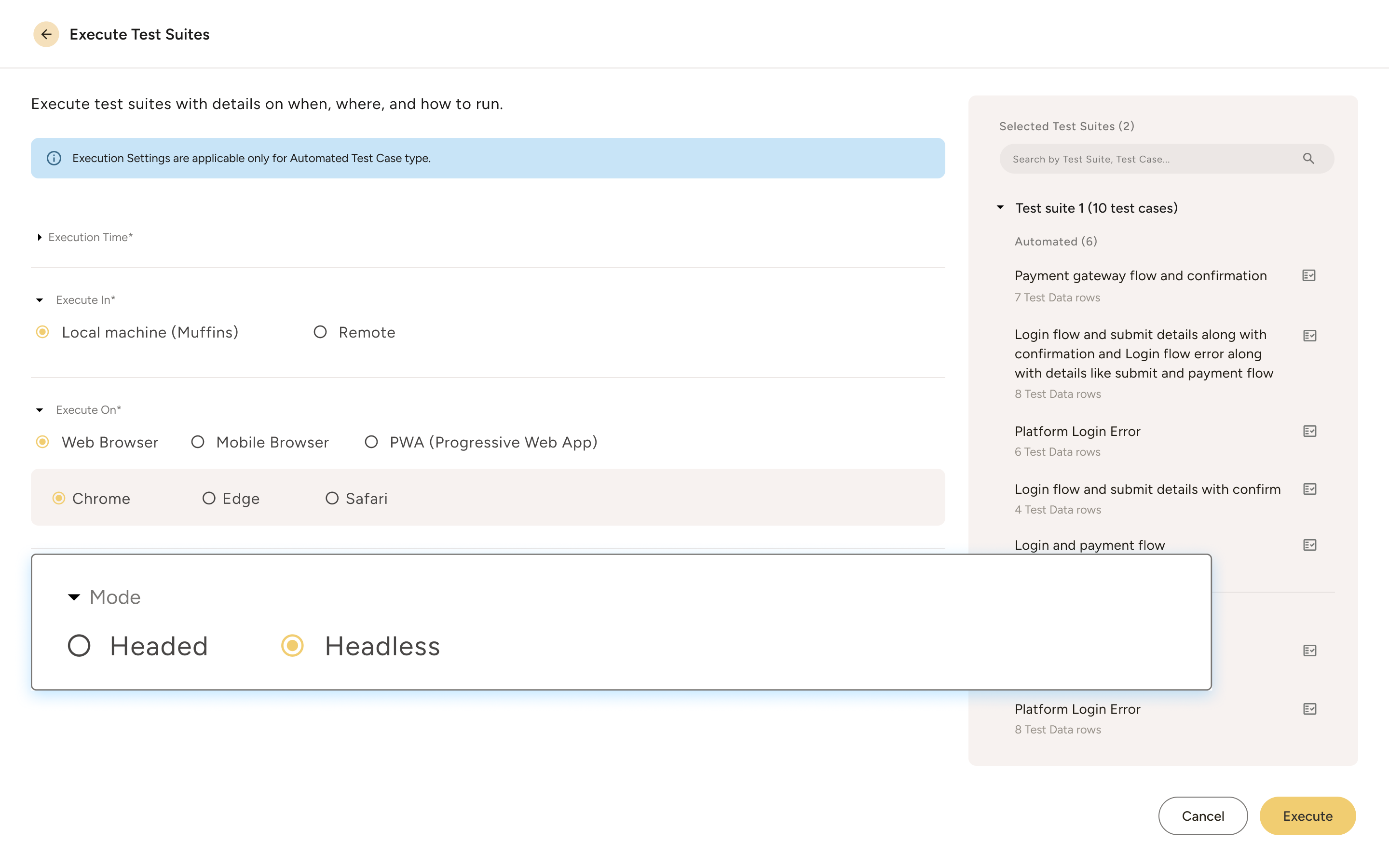Open the test case icon beside Payment gateway flow
Image resolution: width=1389 pixels, height=868 pixels.
(1310, 275)
